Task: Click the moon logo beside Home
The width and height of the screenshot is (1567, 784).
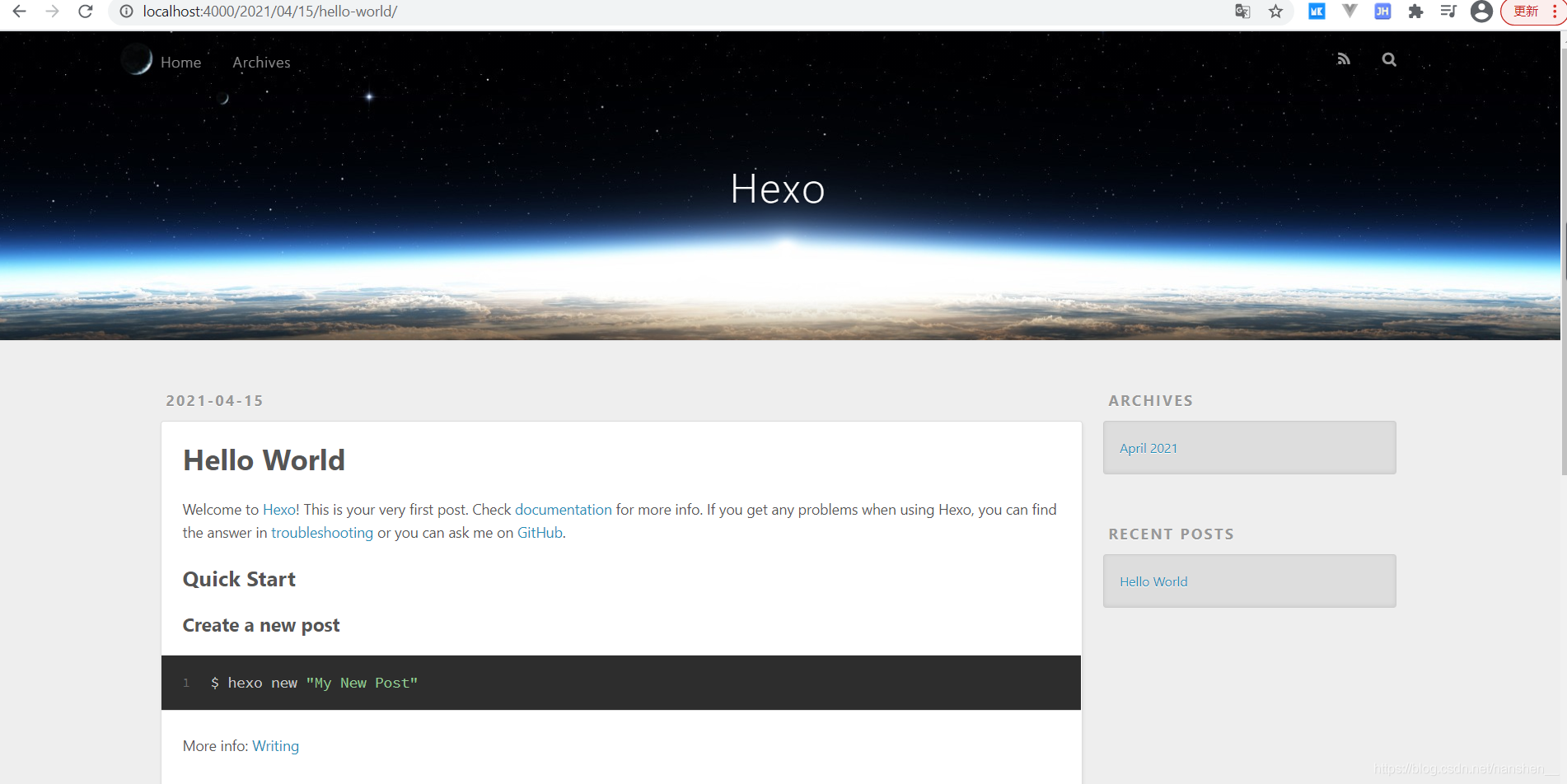Action: click(137, 59)
